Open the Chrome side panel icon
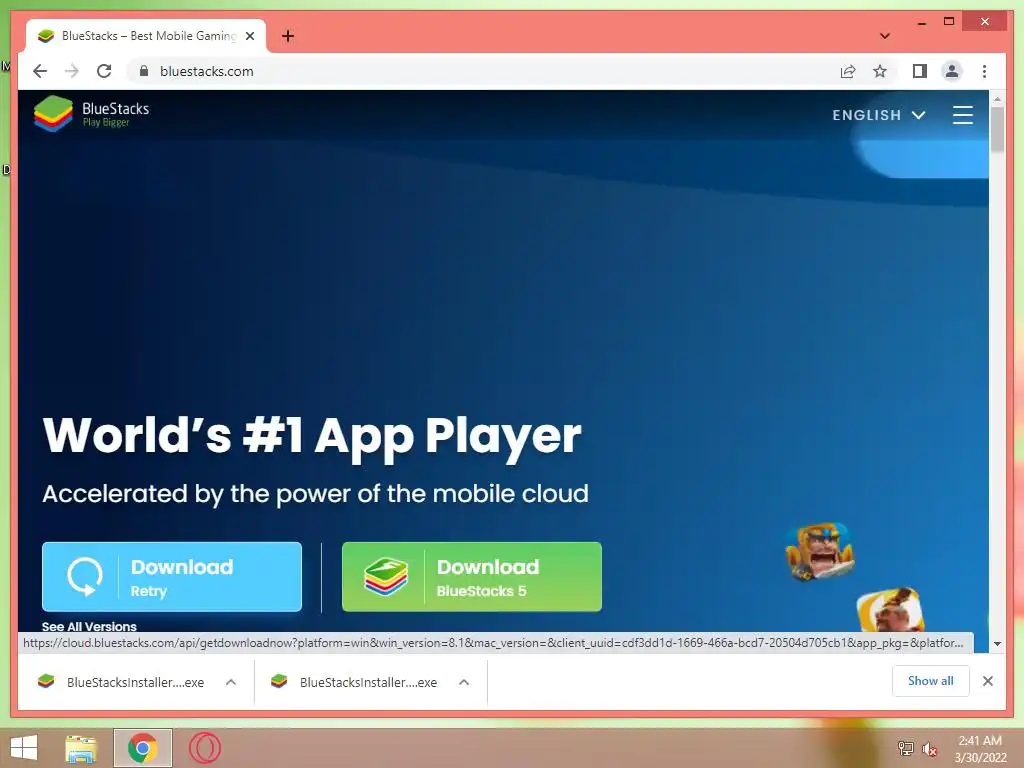 pos(920,71)
